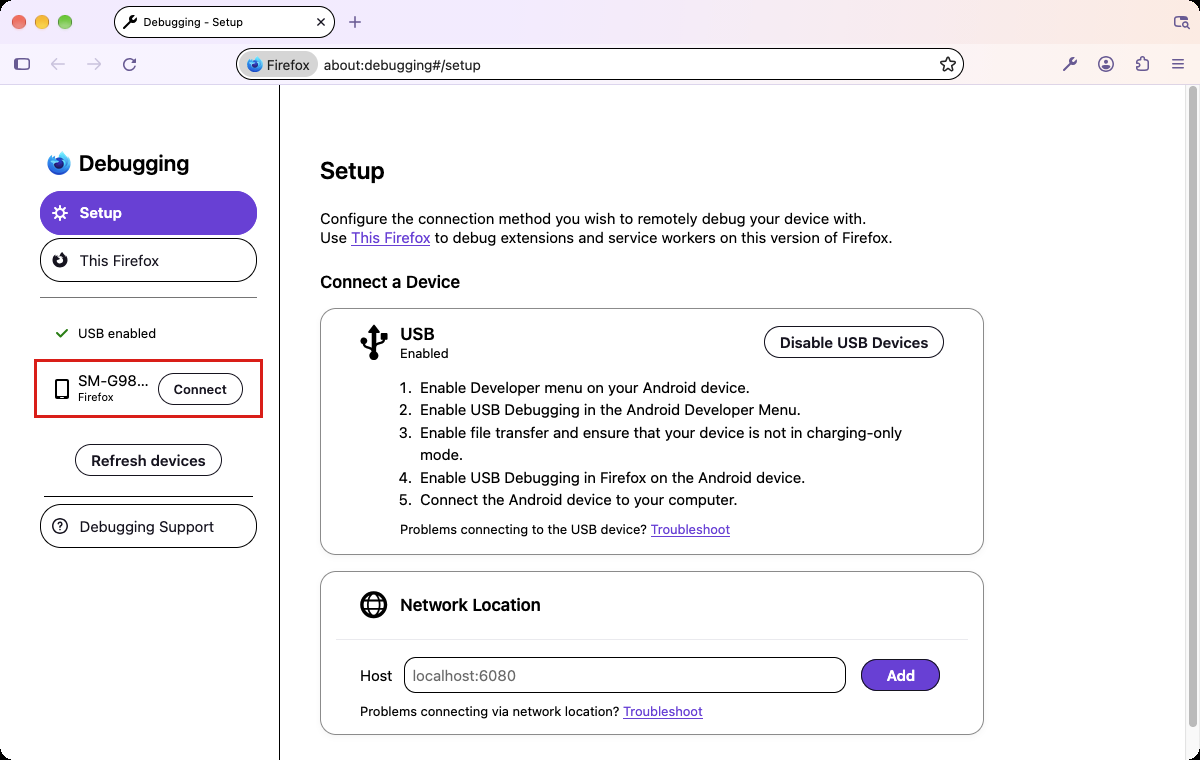1200x760 pixels.
Task: Click the Network Location globe icon
Action: (x=373, y=605)
